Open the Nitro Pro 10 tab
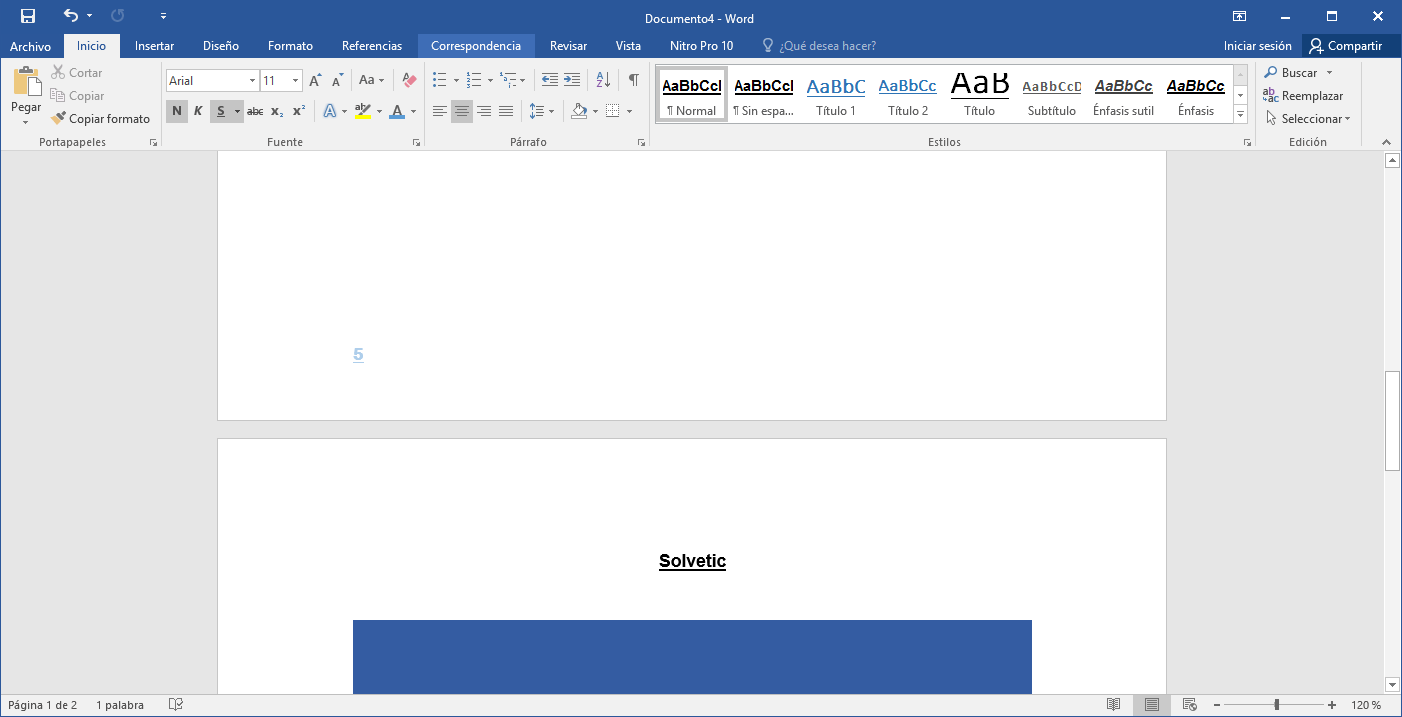1402x717 pixels. pos(701,46)
